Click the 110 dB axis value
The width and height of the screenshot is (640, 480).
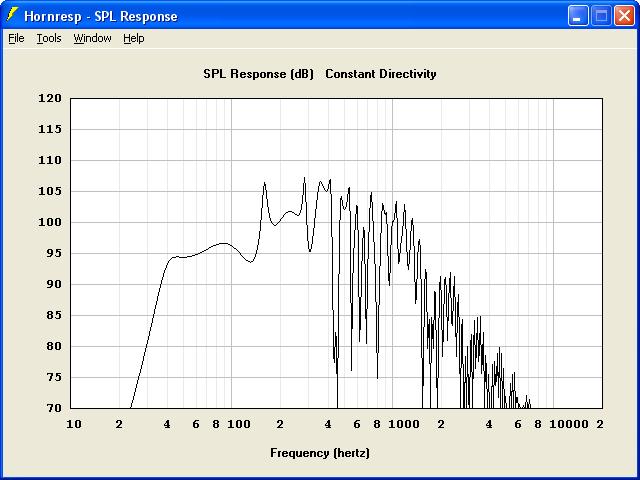(x=50, y=160)
